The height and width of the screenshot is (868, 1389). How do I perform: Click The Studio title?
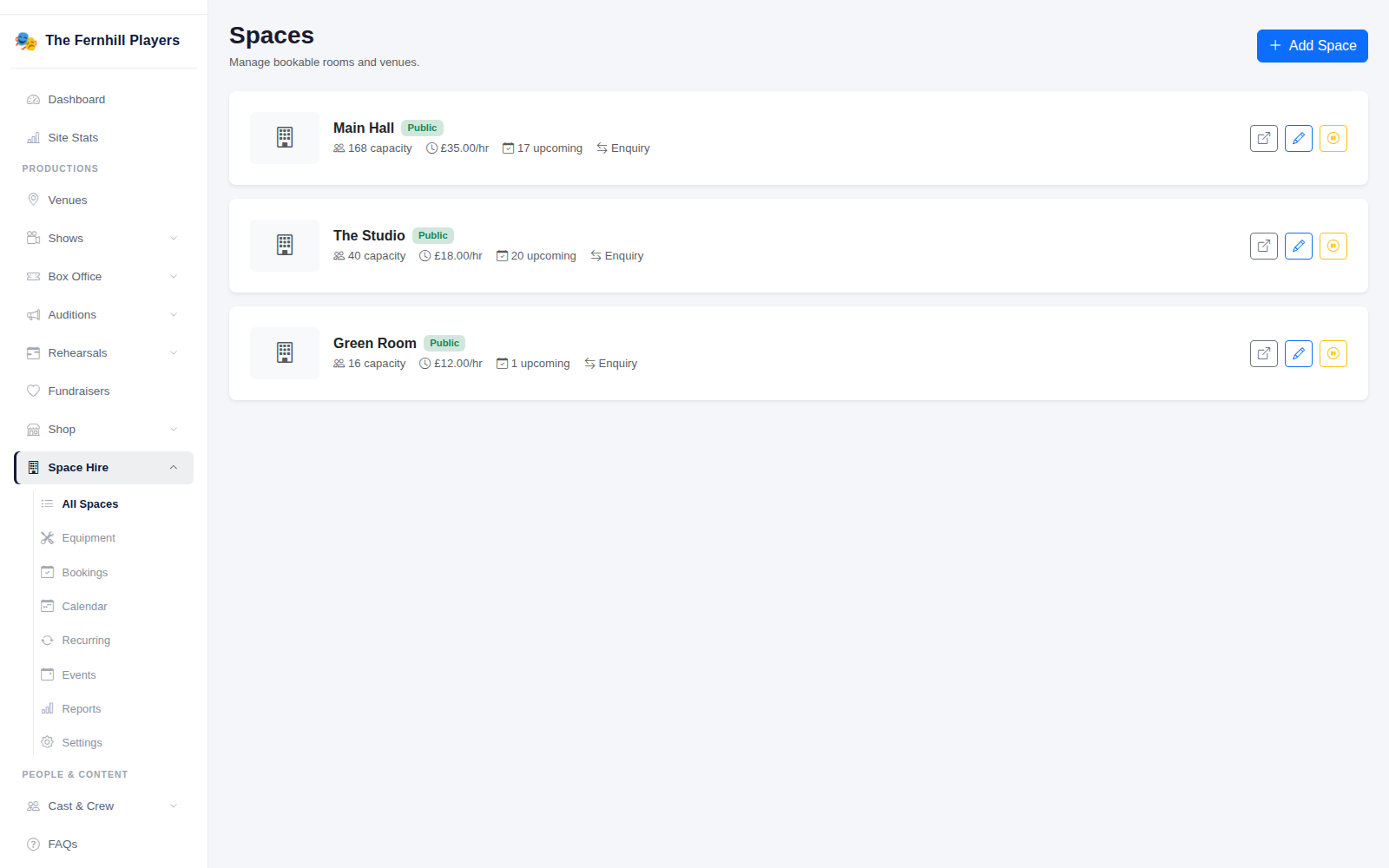point(369,235)
